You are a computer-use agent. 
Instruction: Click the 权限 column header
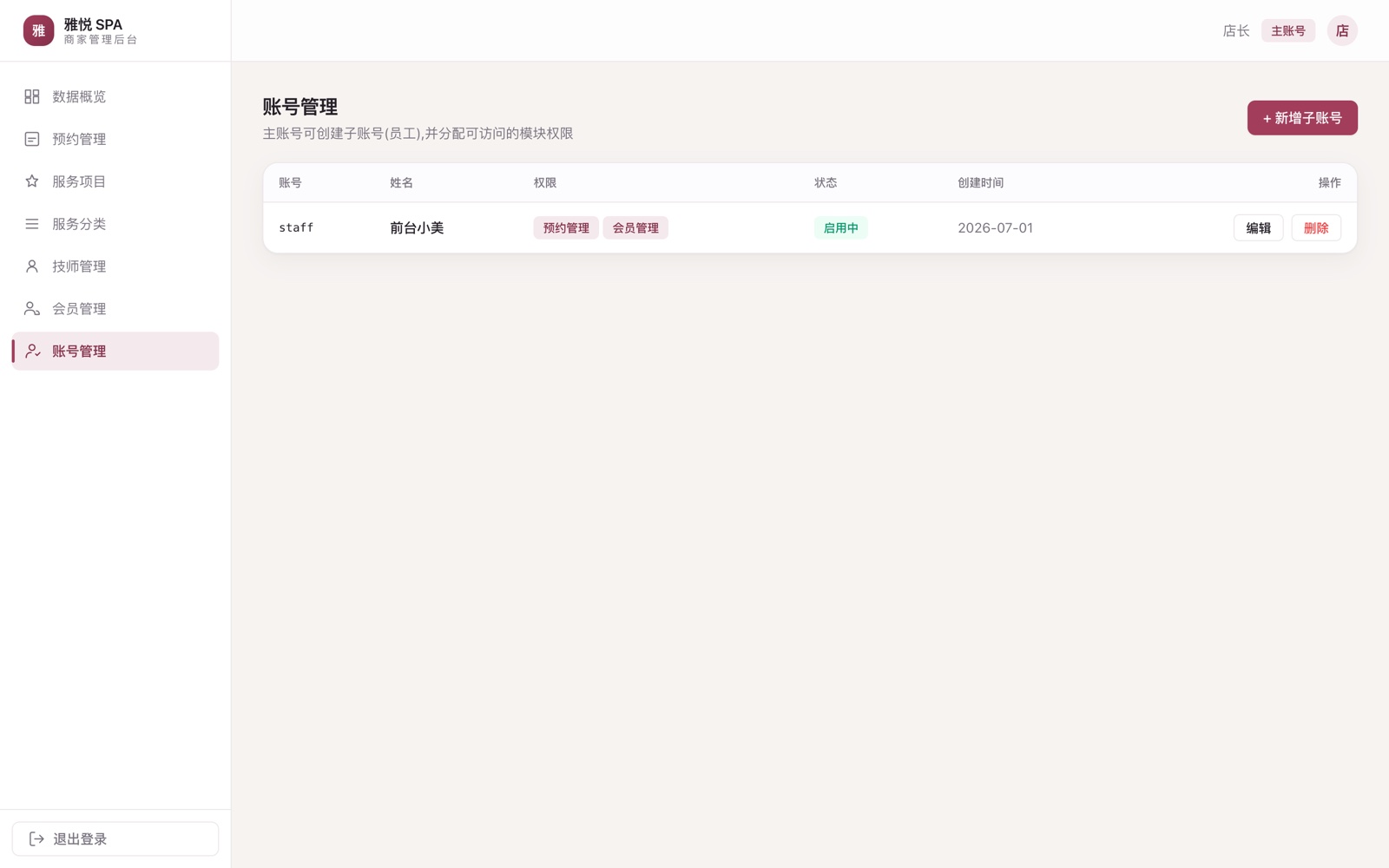pos(545,182)
